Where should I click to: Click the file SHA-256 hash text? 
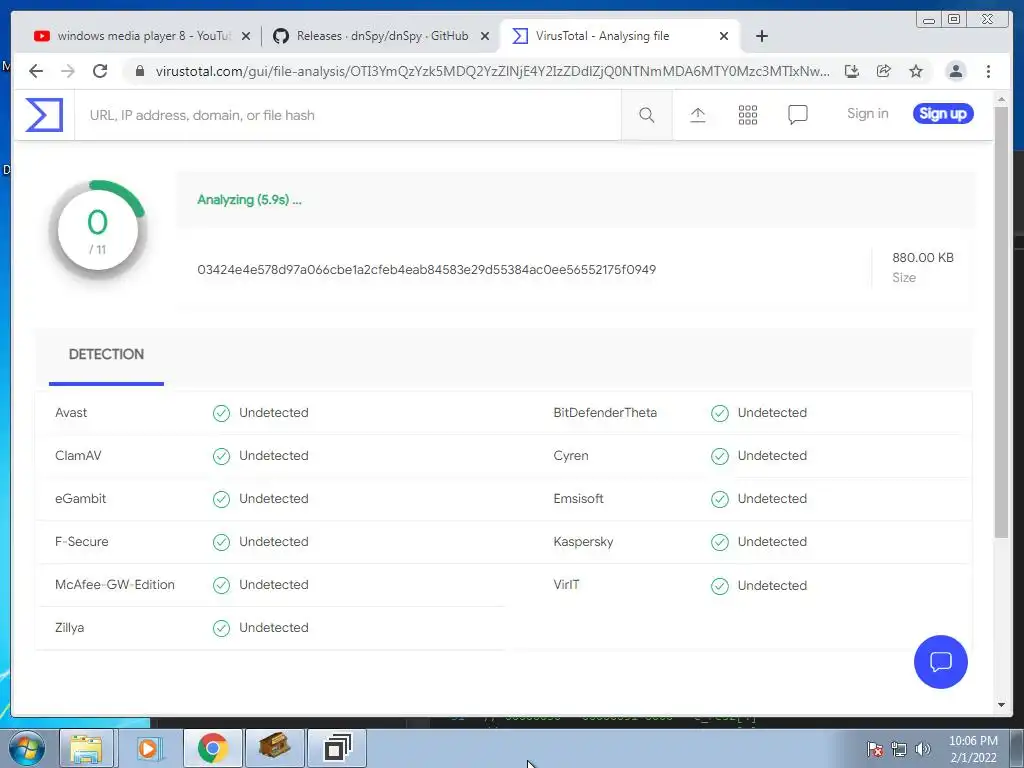(426, 270)
